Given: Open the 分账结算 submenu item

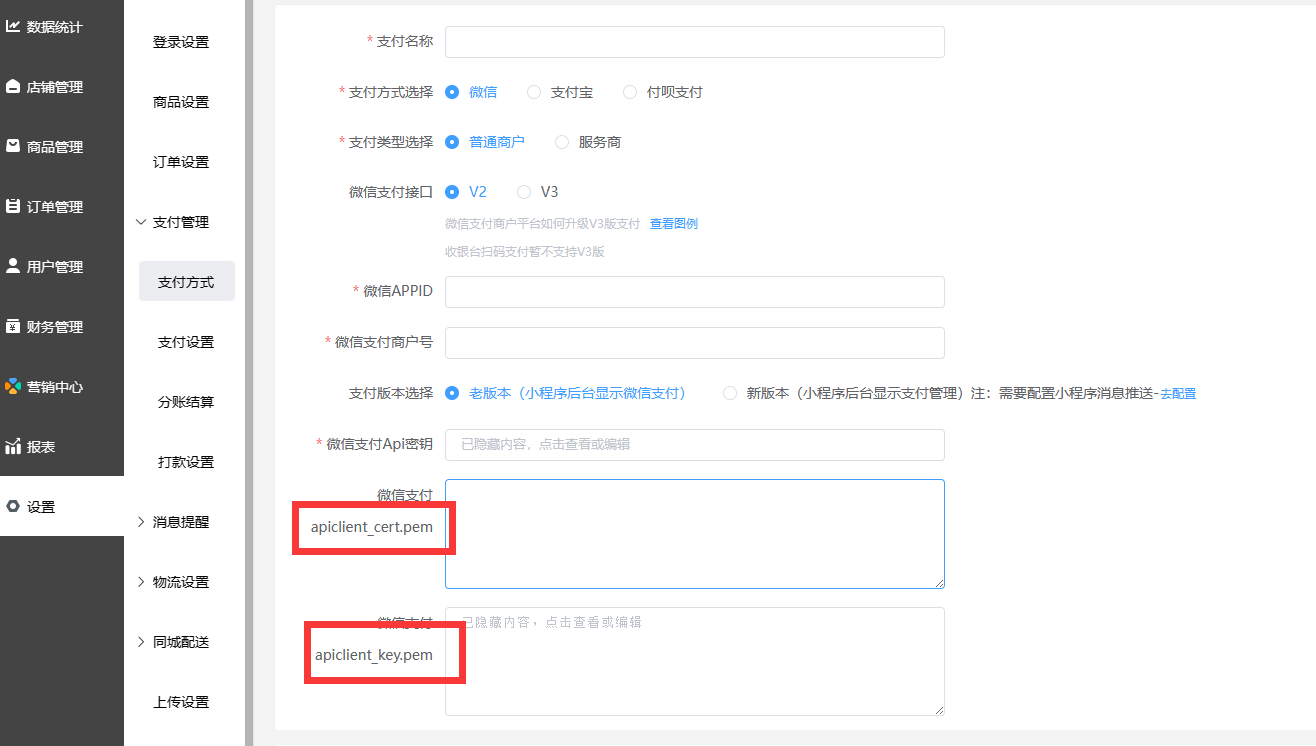Looking at the screenshot, I should click(186, 402).
